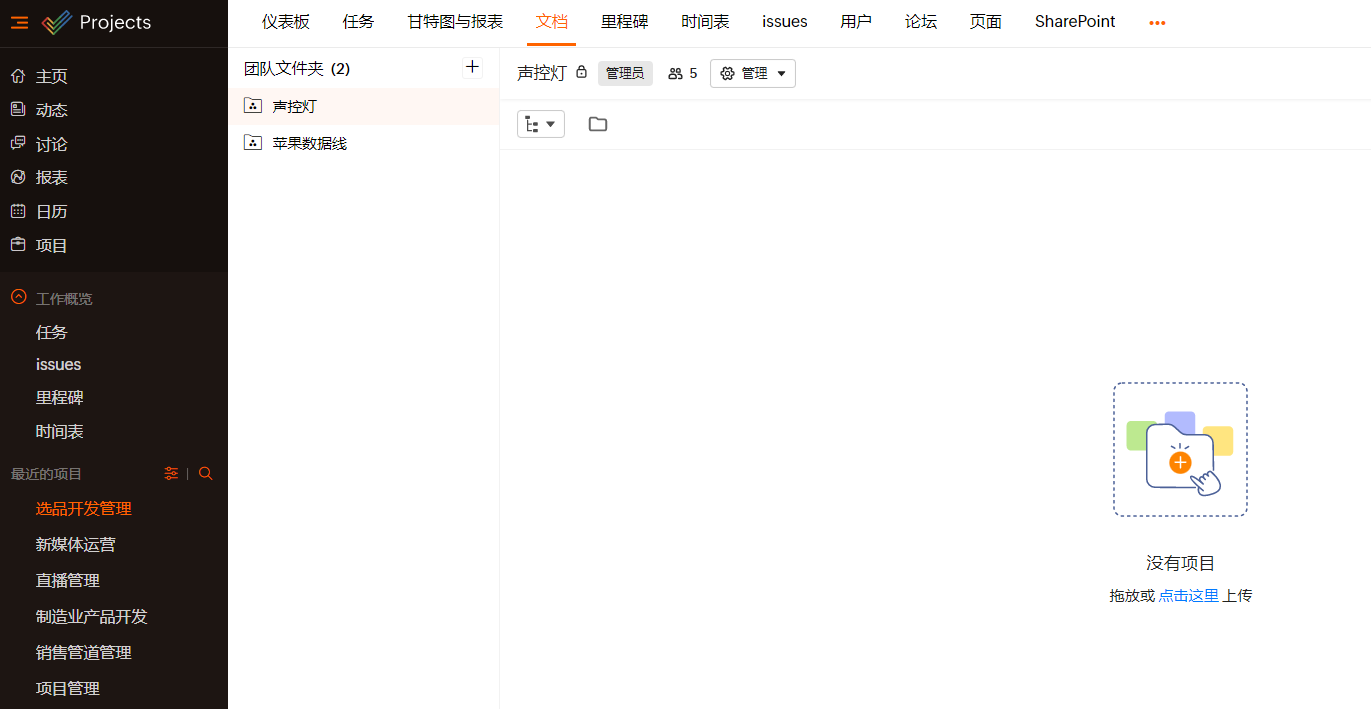Open the member count icon showing 5
This screenshot has width=1371, height=709.
click(682, 73)
